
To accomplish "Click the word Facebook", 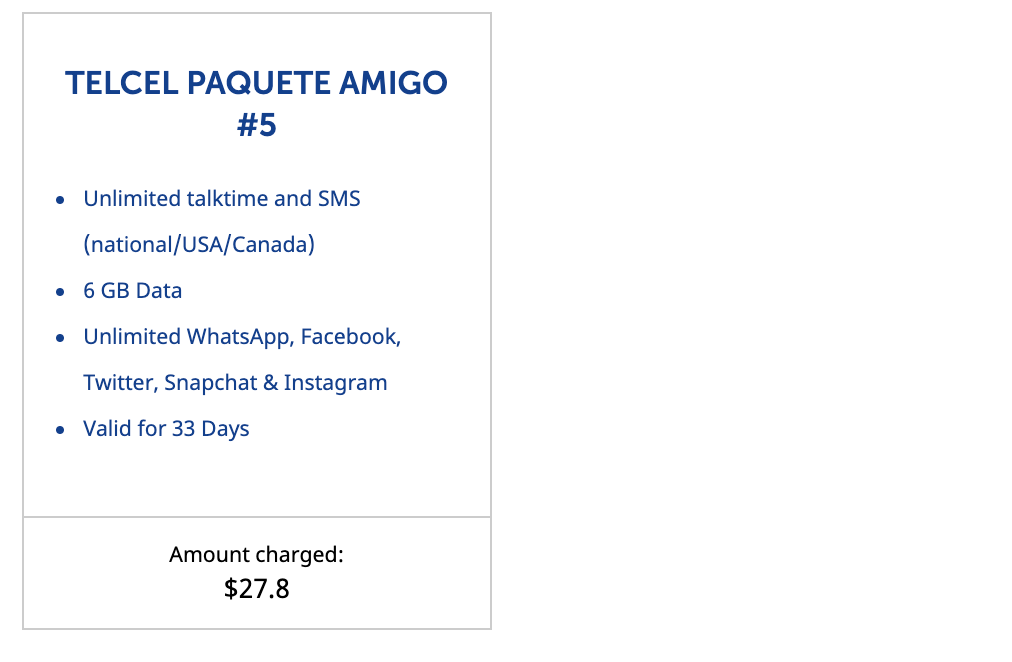I will pos(350,337).
